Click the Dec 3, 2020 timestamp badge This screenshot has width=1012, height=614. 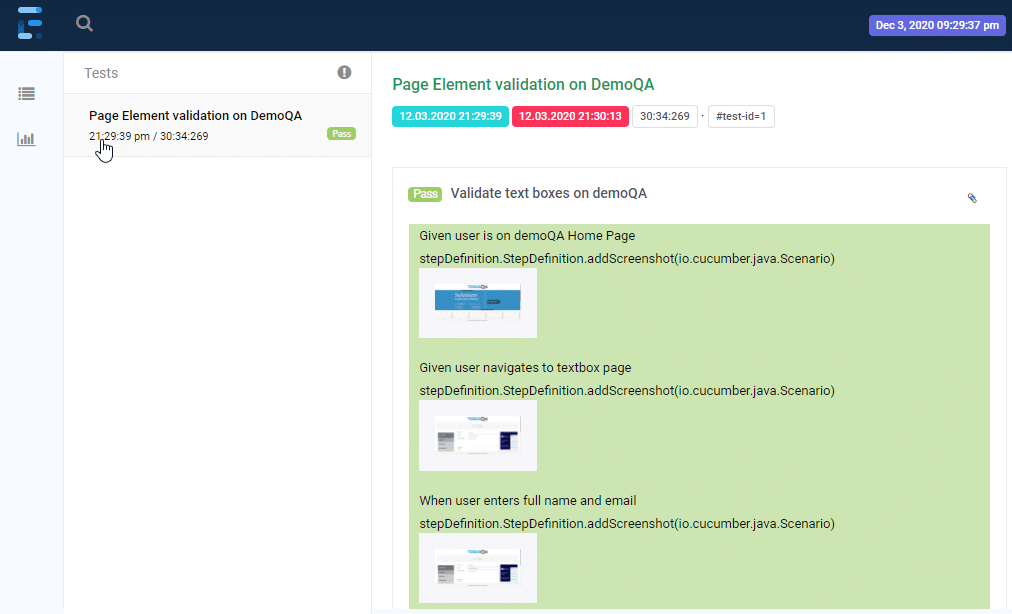pyautogui.click(x=936, y=25)
